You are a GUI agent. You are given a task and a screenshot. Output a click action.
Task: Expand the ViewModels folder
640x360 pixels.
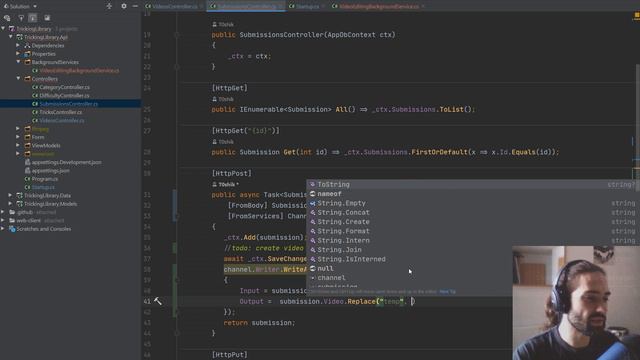[x=18, y=145]
